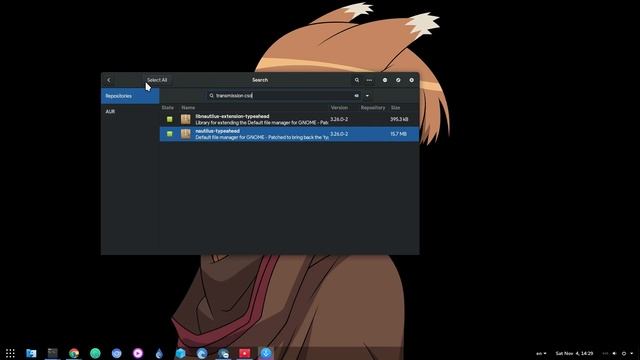Viewport: 640px width, 360px height.
Task: Click the volume icon in system tray
Action: click(614, 353)
